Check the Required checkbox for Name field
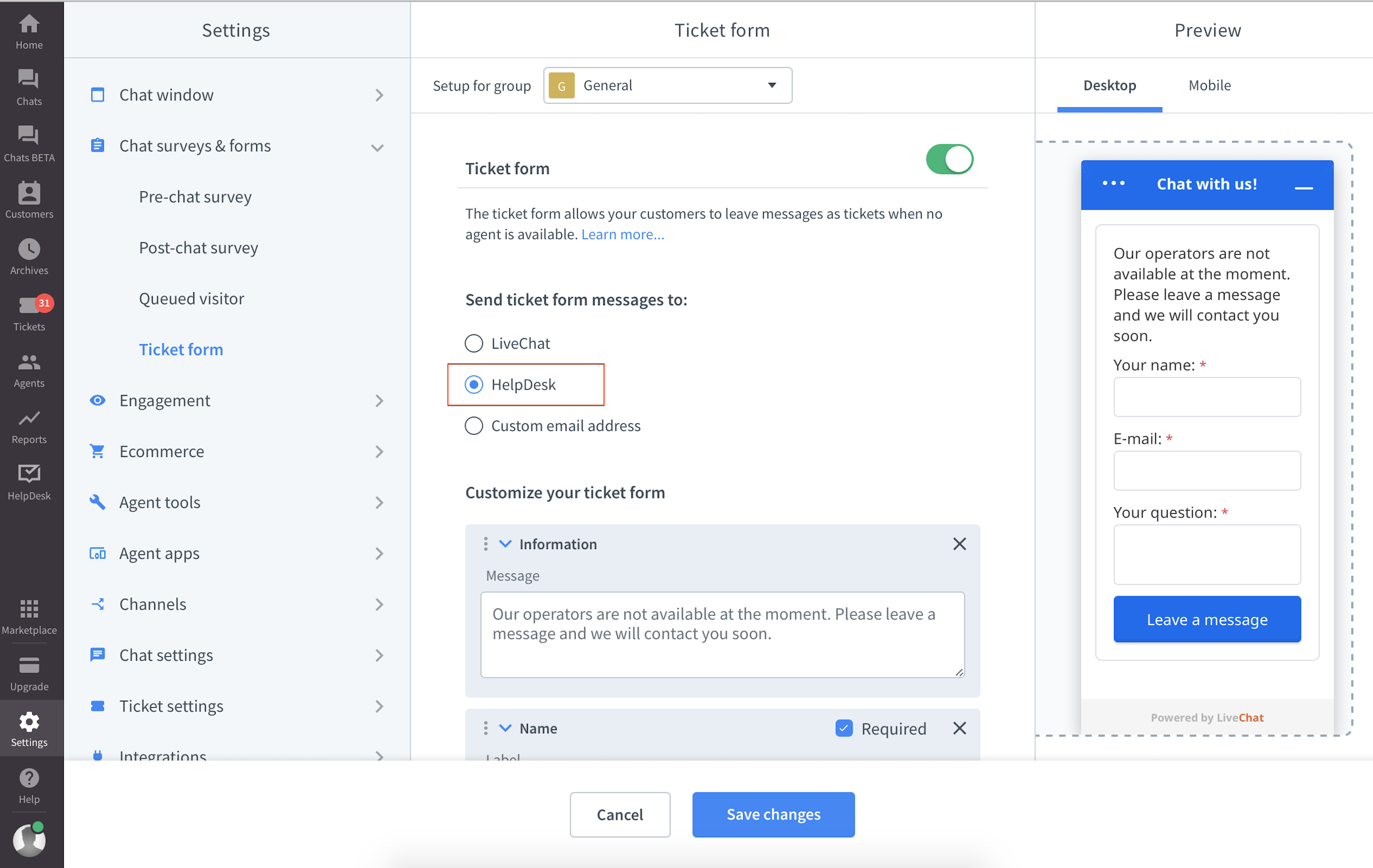The height and width of the screenshot is (868, 1373). (843, 727)
